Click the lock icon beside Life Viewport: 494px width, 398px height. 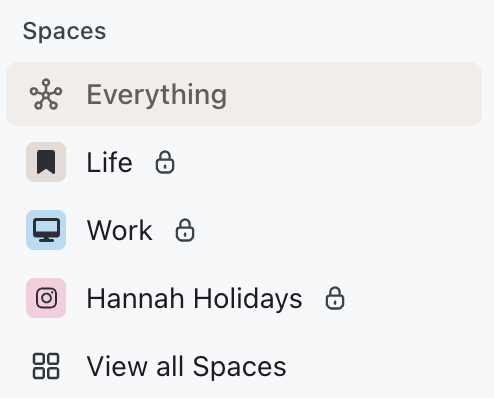(165, 162)
